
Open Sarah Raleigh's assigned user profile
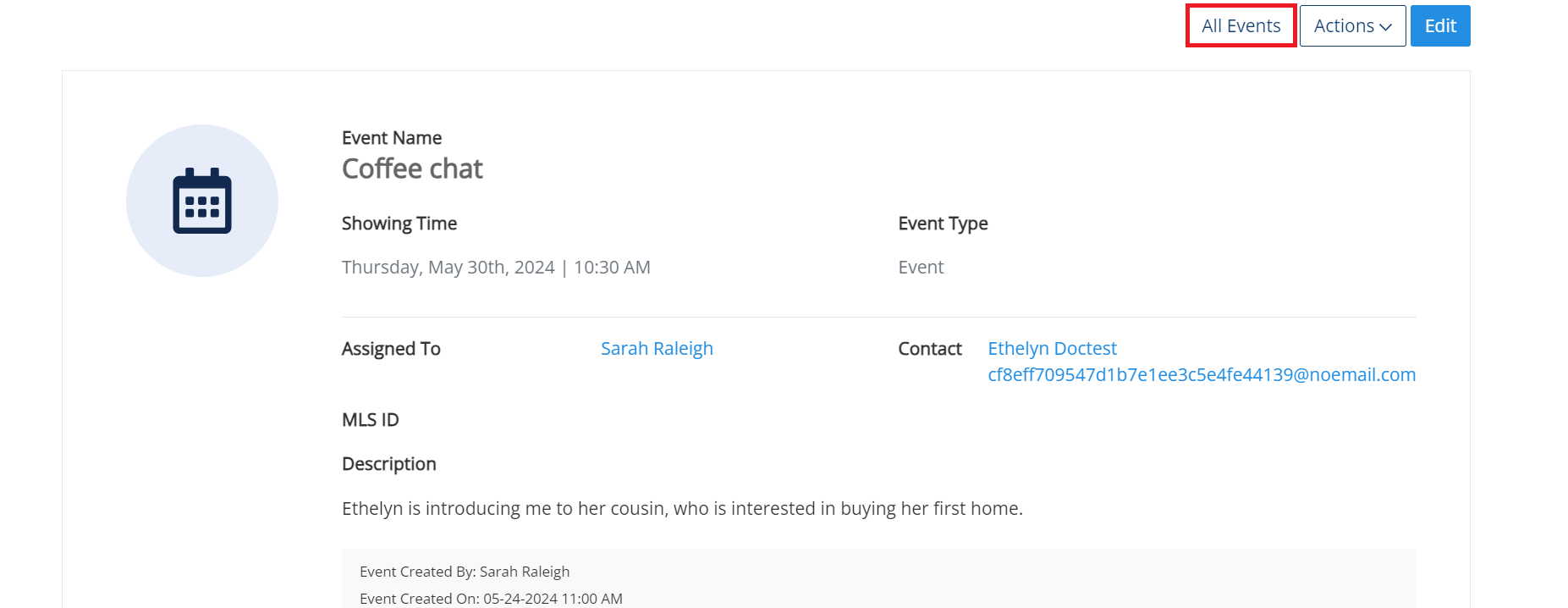[x=657, y=348]
